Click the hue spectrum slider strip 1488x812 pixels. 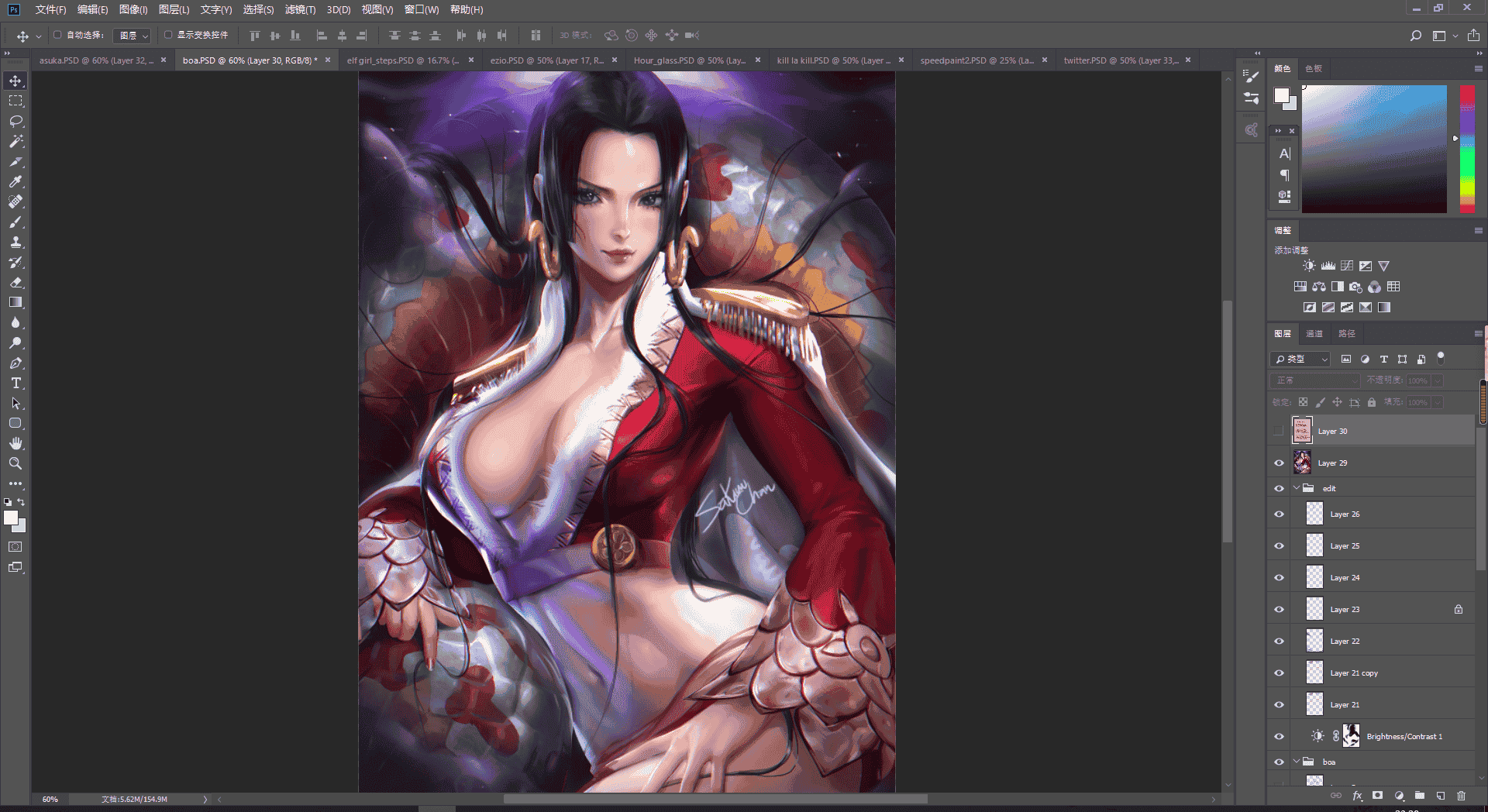1467,149
